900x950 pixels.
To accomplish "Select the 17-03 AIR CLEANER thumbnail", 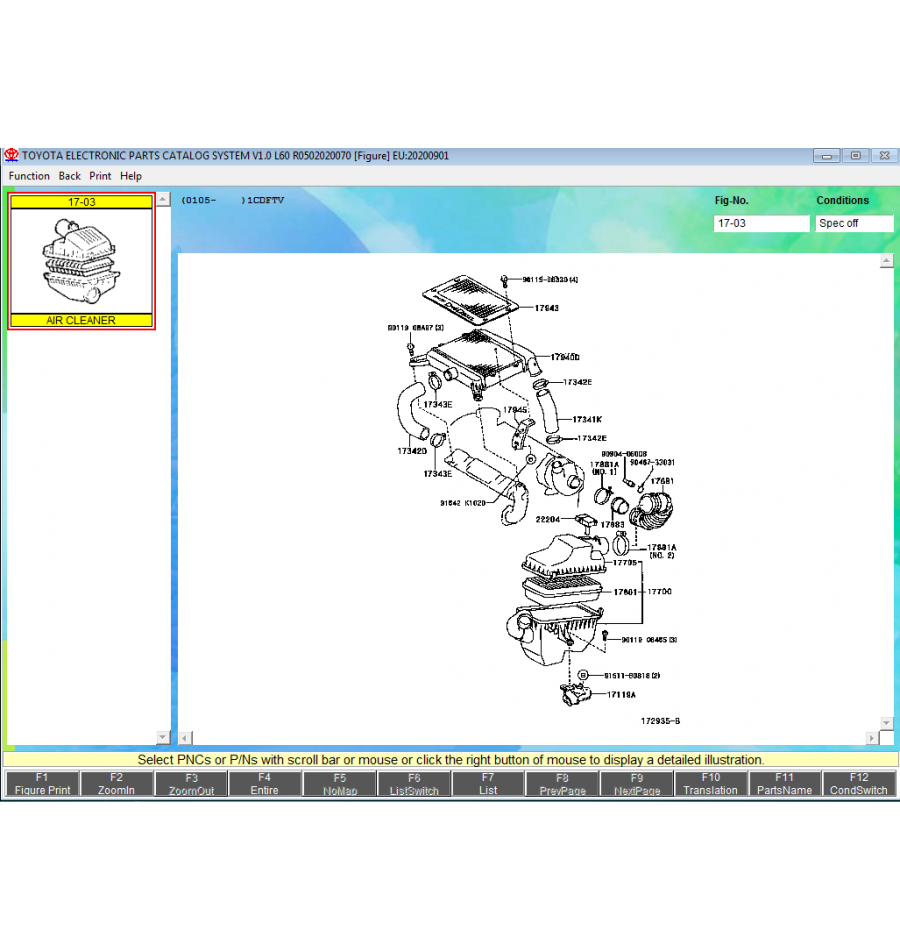I will click(x=81, y=261).
